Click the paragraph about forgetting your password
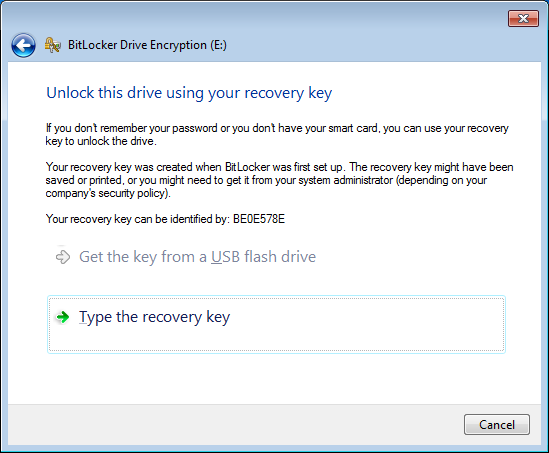Viewport: 549px width, 453px height. click(277, 134)
